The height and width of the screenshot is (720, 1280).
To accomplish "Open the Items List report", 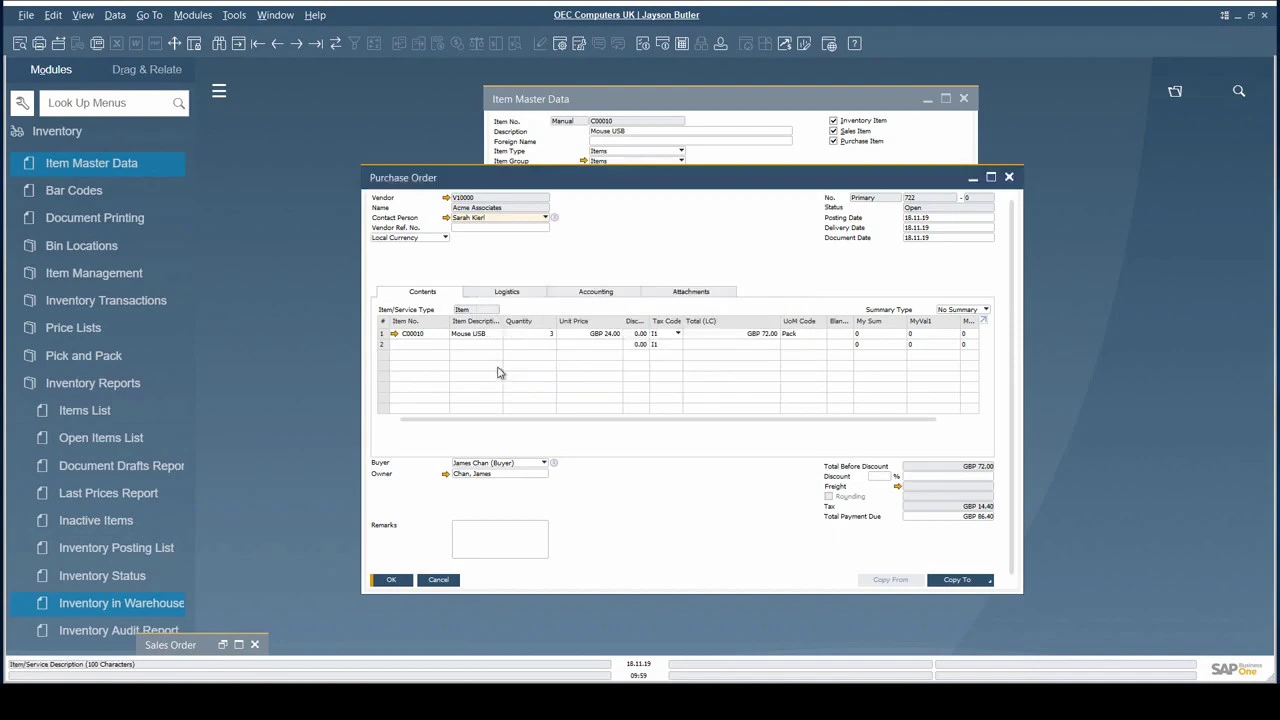I will 85,410.
